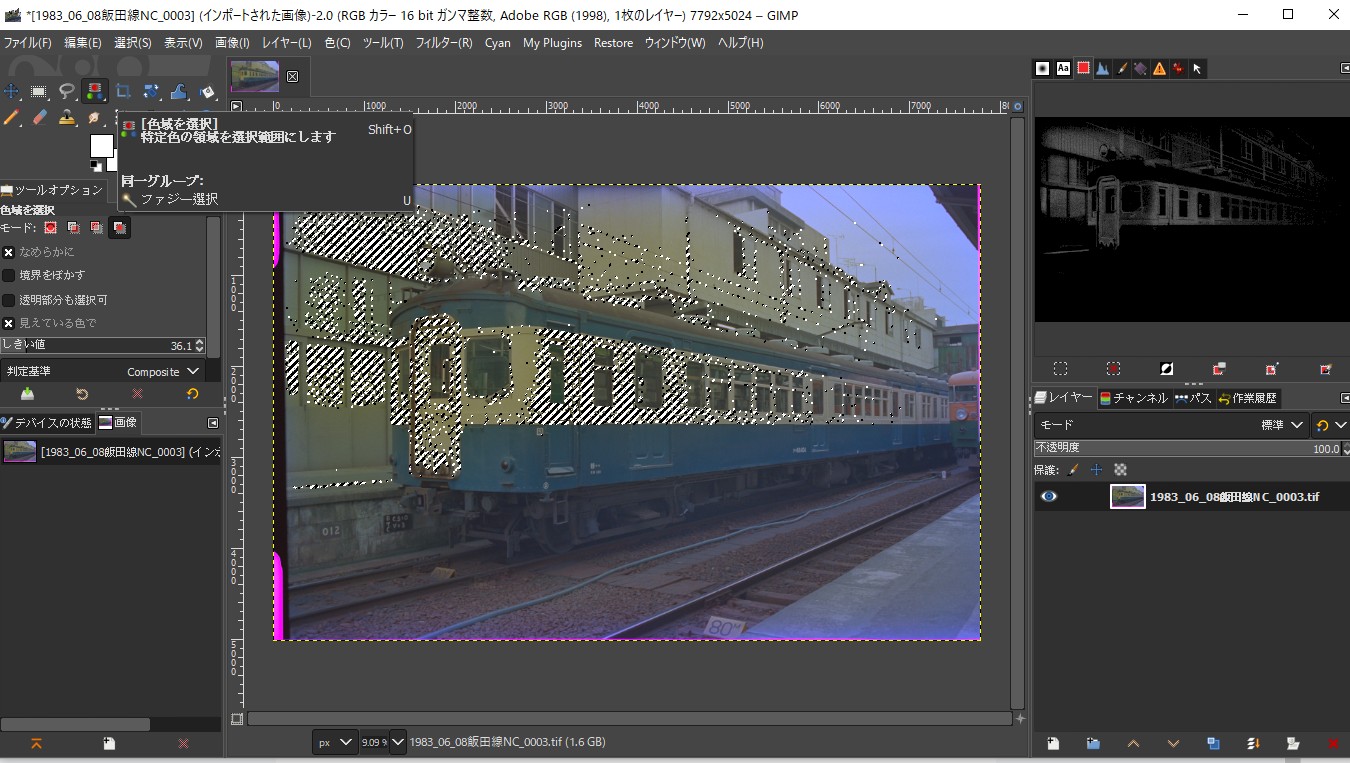The width and height of the screenshot is (1350, 763).
Task: Open the 選択(S) menu
Action: [x=133, y=43]
